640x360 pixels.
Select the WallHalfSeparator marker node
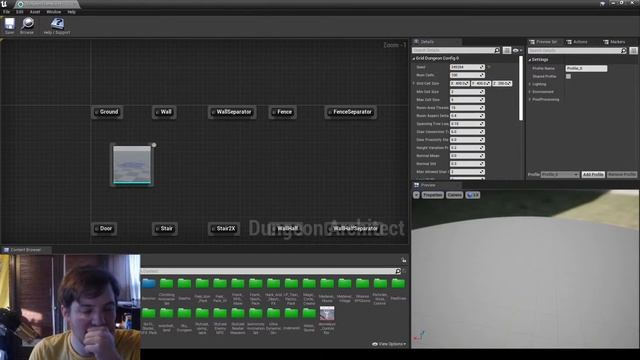click(x=353, y=229)
